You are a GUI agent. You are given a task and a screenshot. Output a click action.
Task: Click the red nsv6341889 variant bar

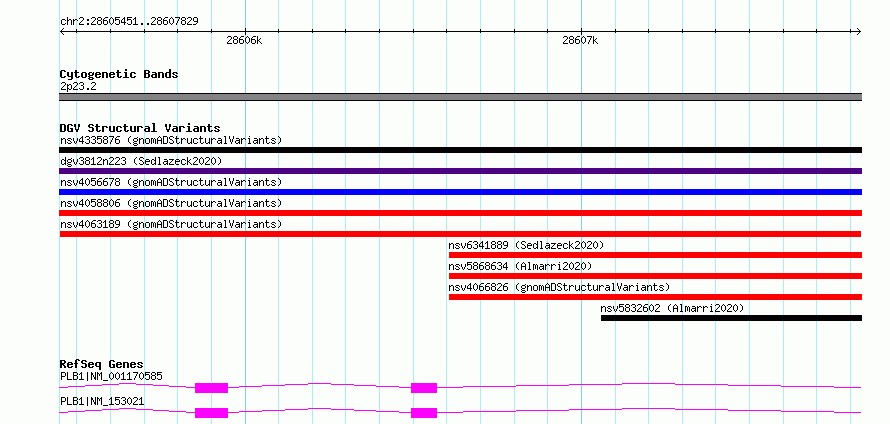coord(656,255)
